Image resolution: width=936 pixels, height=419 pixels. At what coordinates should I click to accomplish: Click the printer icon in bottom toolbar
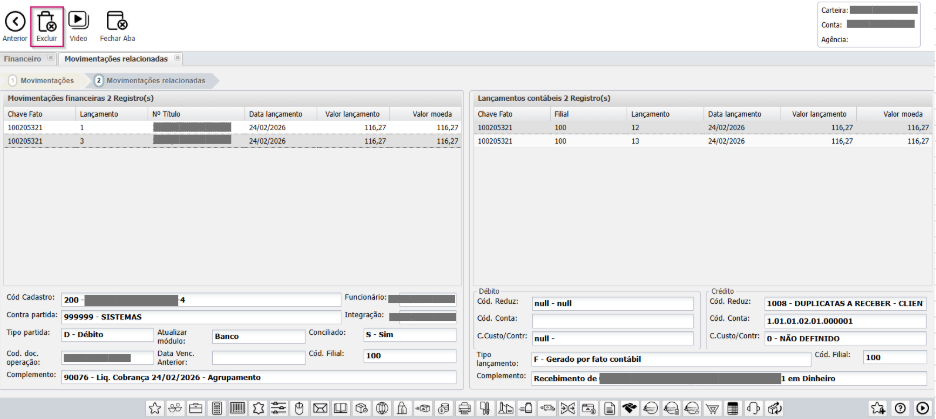tap(464, 408)
